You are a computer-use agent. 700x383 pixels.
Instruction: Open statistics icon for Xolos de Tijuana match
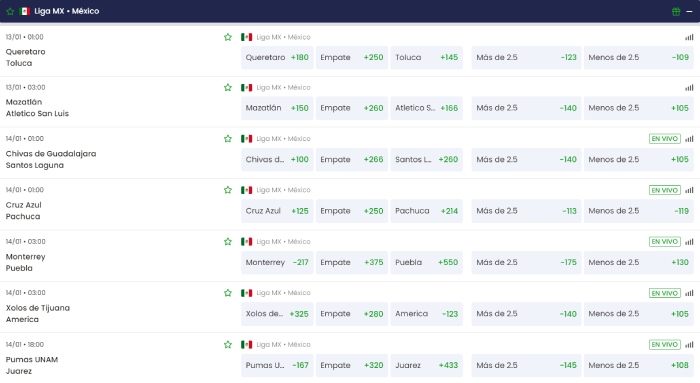click(x=689, y=293)
